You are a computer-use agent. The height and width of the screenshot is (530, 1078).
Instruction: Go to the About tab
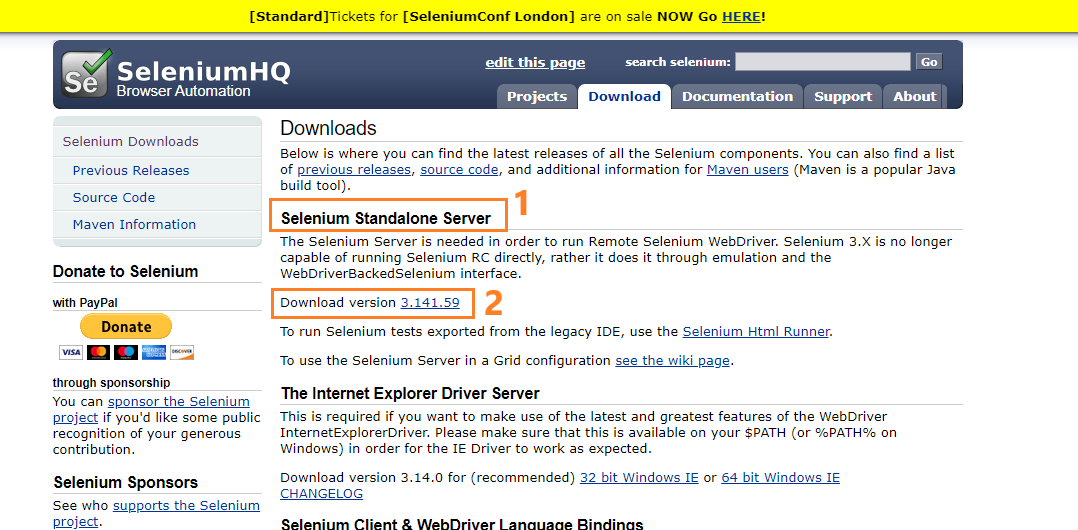(915, 97)
